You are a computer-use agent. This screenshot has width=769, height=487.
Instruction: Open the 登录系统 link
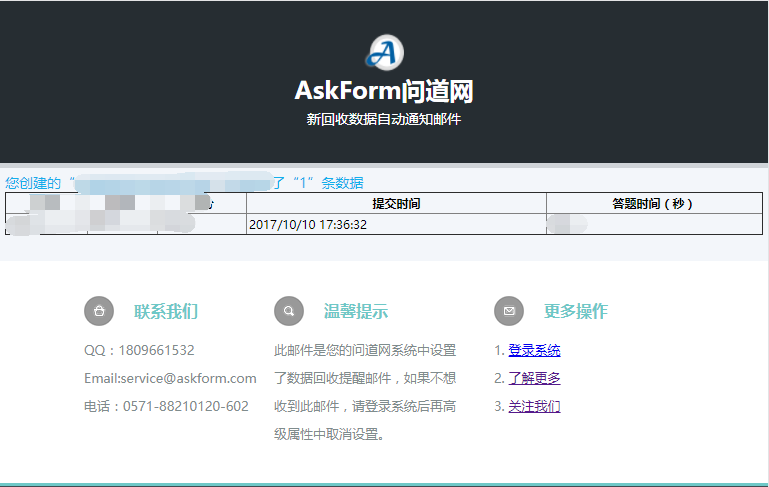[534, 350]
